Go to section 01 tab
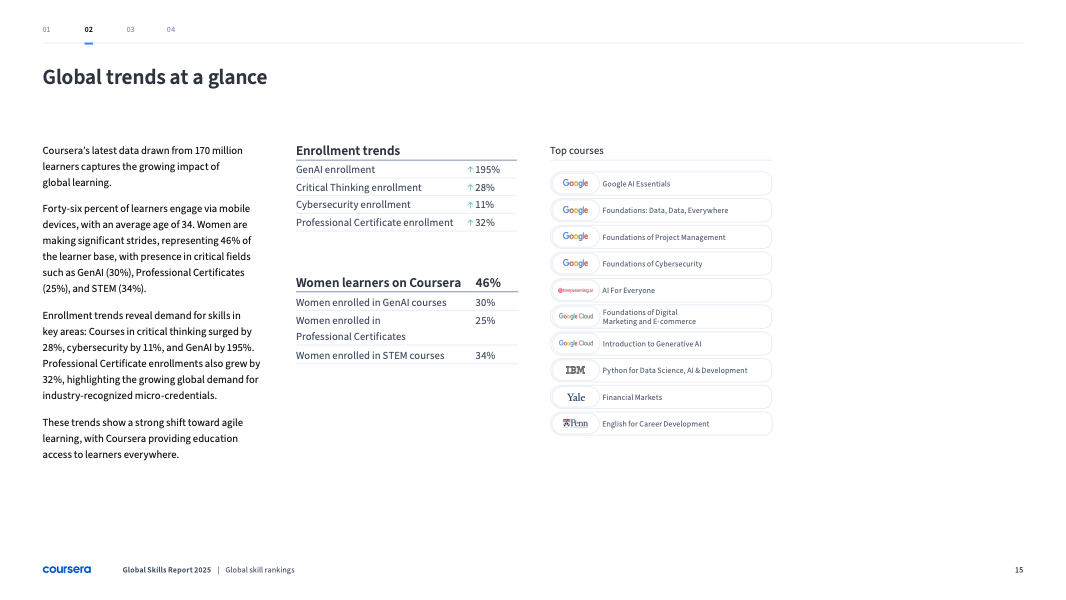The image size is (1066, 600). (46, 30)
